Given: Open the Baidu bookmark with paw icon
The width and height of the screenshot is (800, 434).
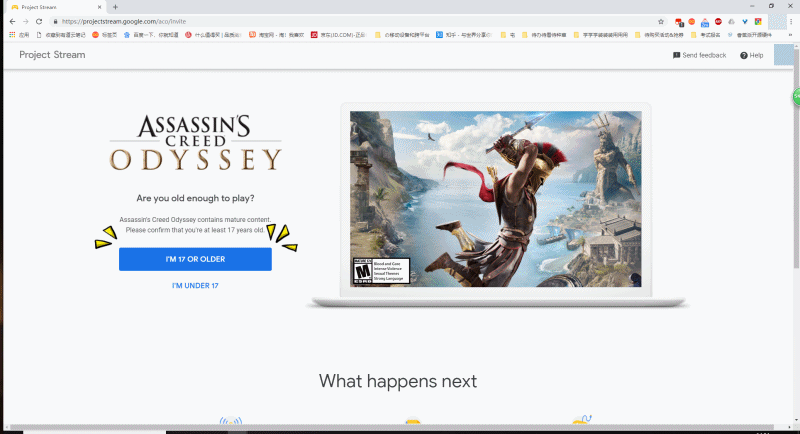Looking at the screenshot, I should point(151,35).
